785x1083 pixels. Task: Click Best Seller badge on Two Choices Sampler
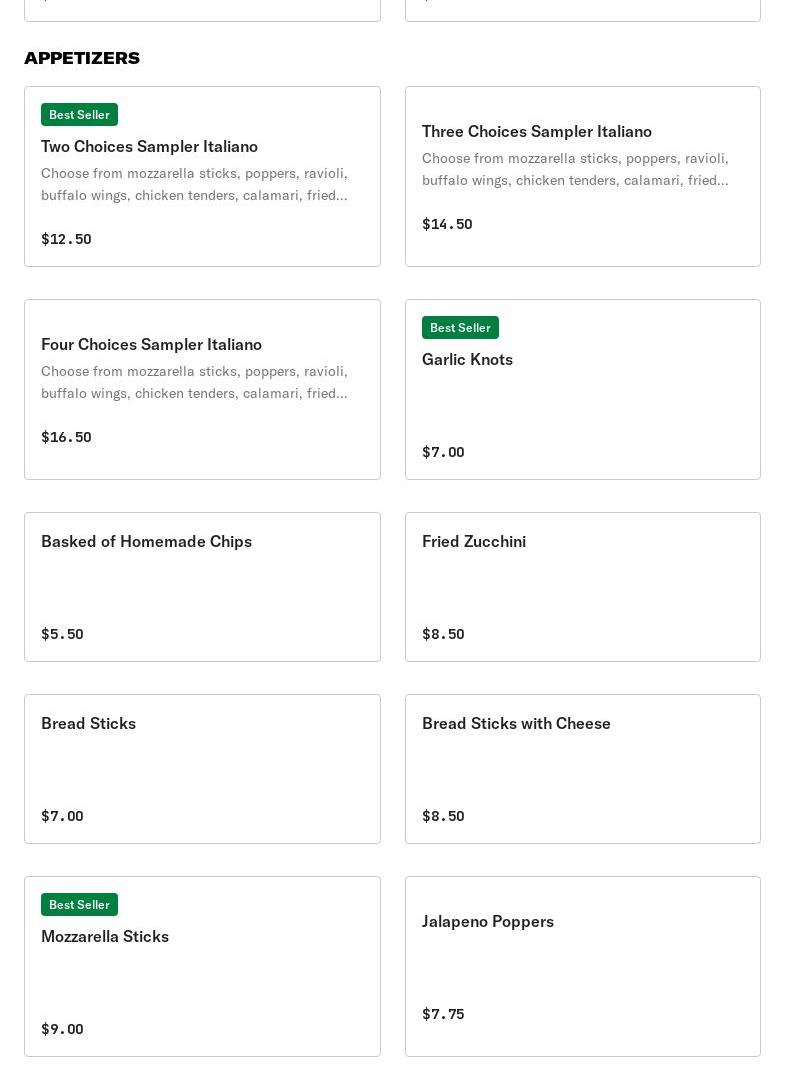pos(79,115)
